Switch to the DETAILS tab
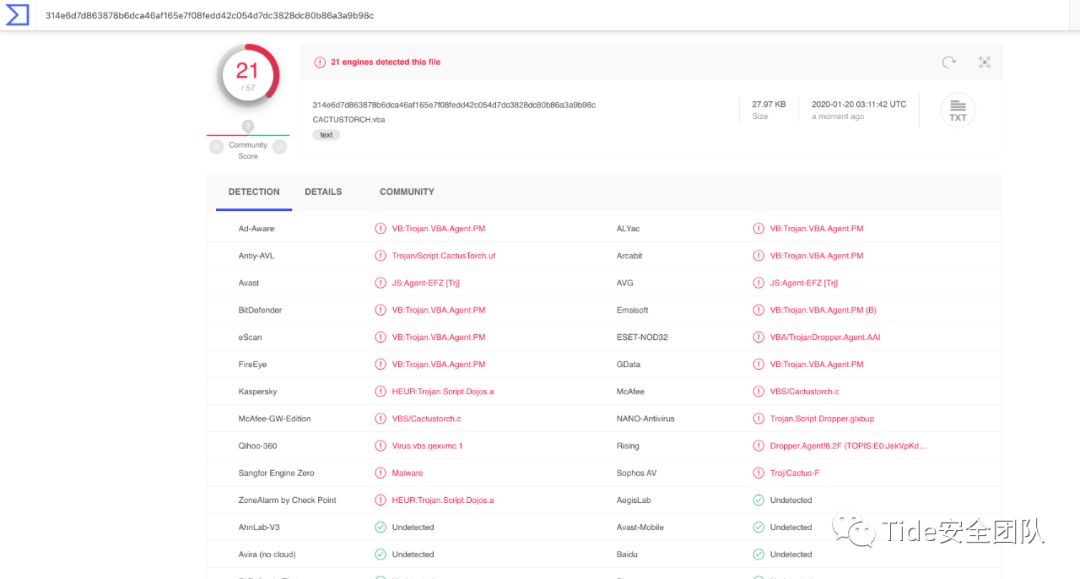The width and height of the screenshot is (1080, 579). point(323,192)
